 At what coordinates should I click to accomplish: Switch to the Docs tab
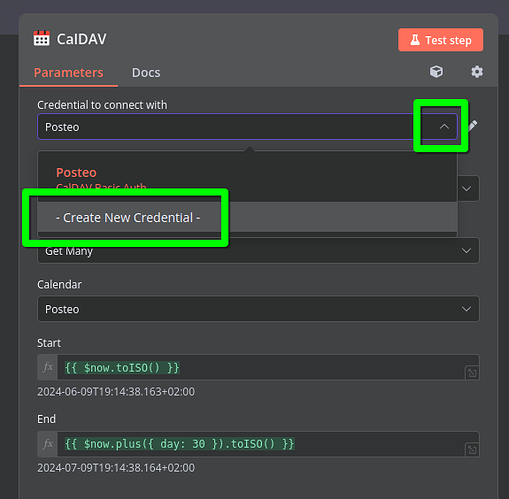coord(146,73)
